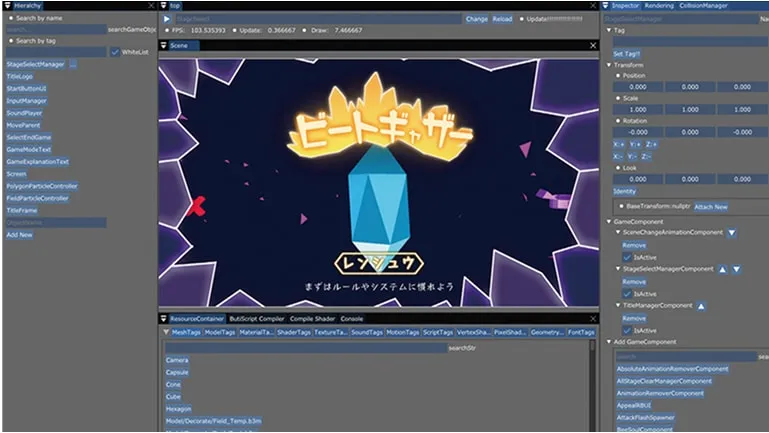The image size is (769, 433).
Task: Move StageSelectManagerComponent down with arrow
Action: 736,269
